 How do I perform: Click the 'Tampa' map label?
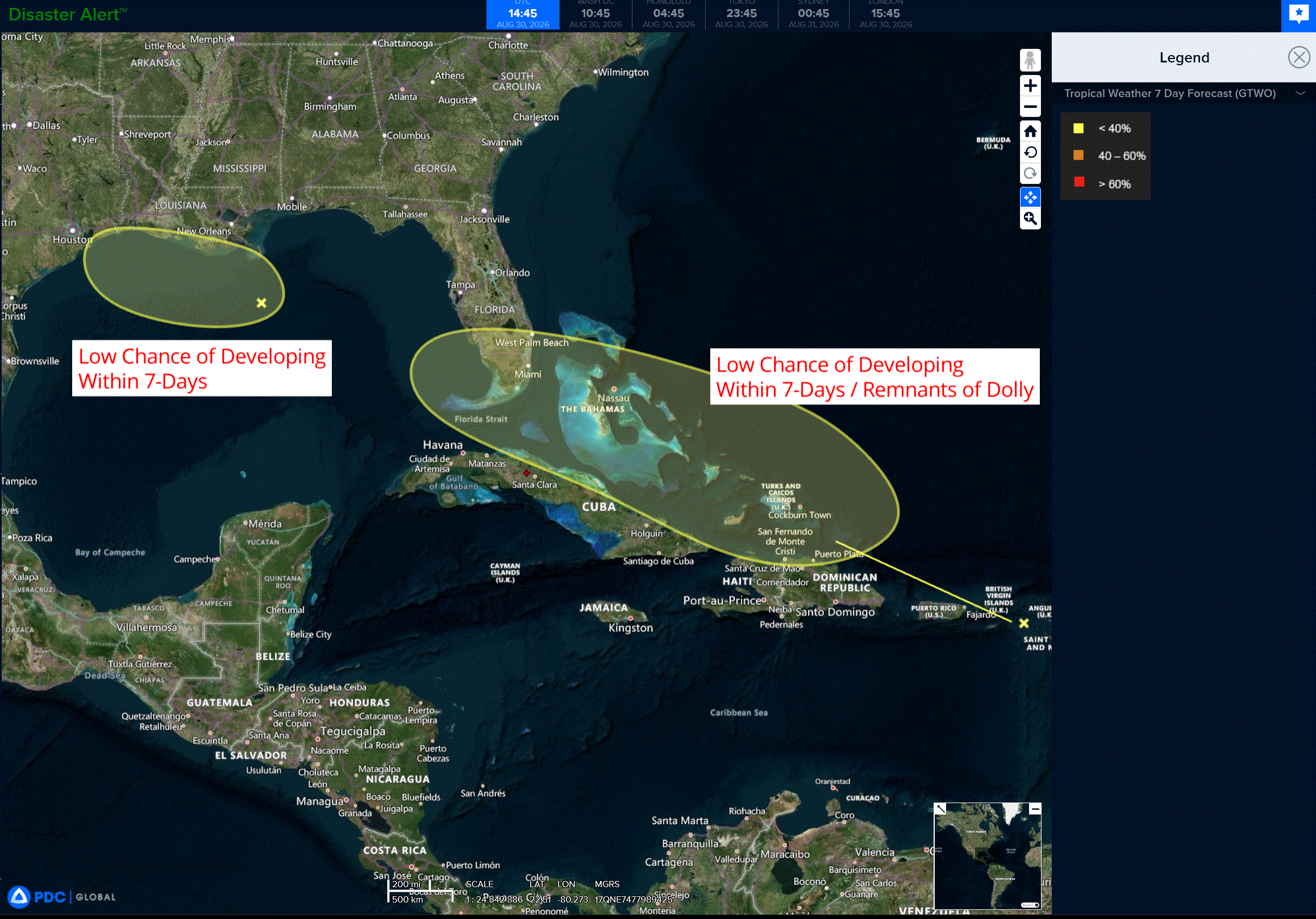tap(460, 285)
